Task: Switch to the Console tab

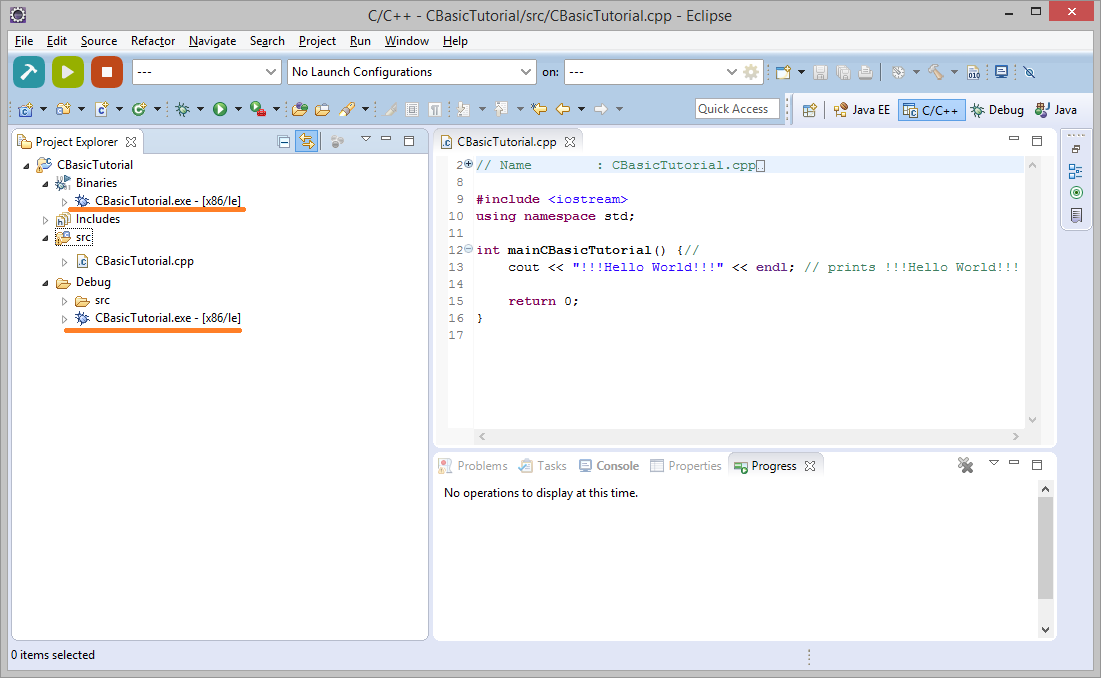Action: [609, 466]
